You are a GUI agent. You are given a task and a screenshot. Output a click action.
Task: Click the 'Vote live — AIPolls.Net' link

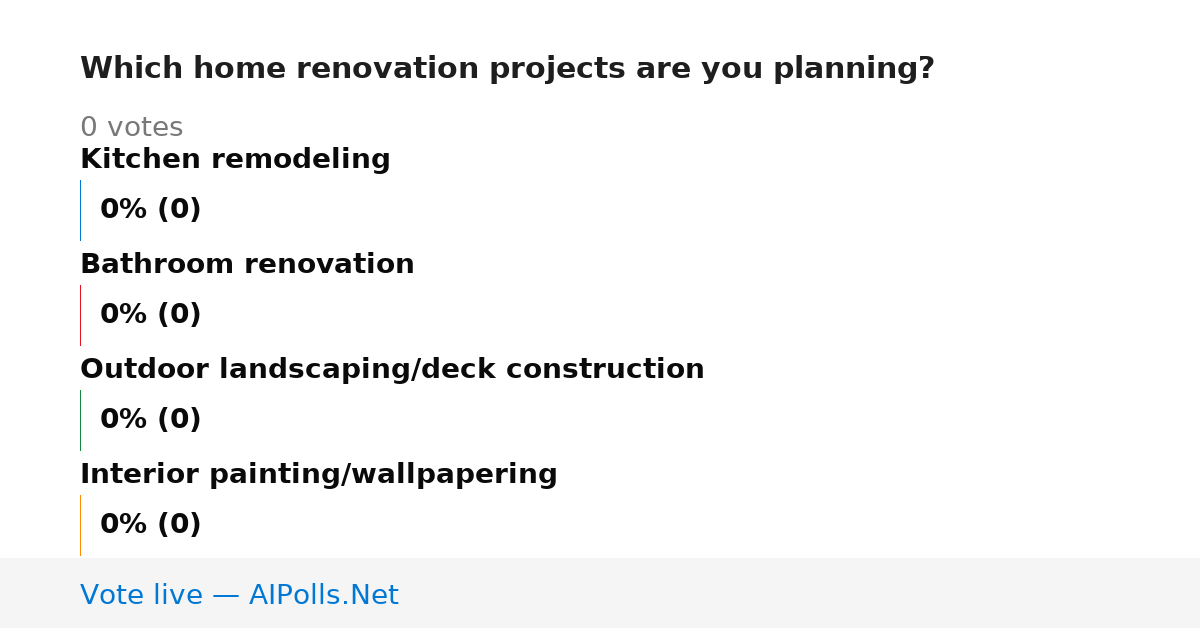(x=239, y=595)
